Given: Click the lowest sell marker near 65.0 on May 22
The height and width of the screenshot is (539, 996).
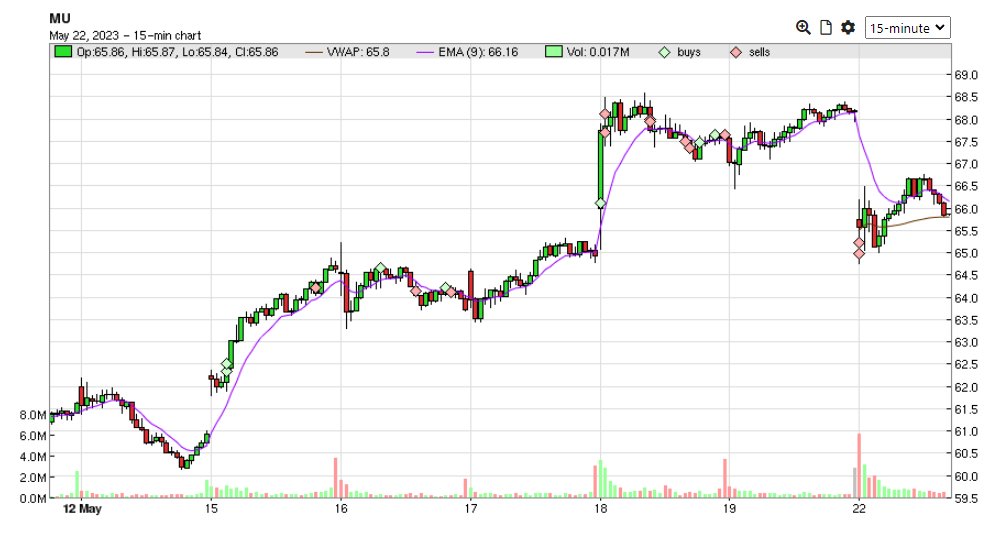Looking at the screenshot, I should [x=859, y=254].
